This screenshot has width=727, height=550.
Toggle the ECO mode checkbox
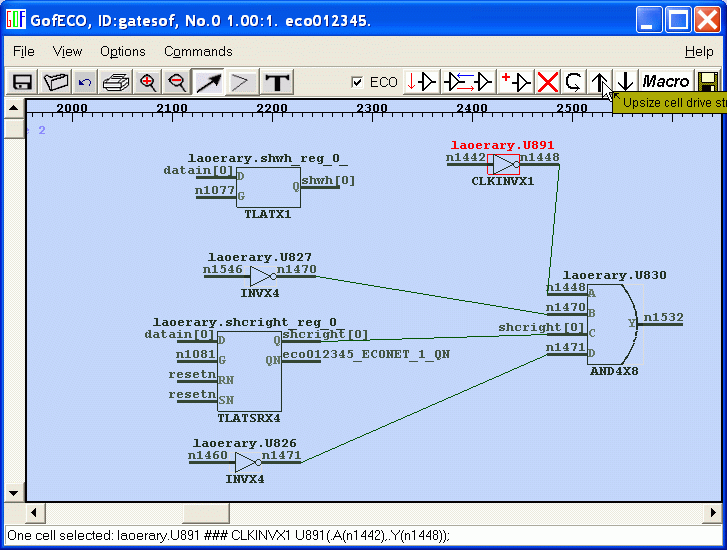coord(357,83)
